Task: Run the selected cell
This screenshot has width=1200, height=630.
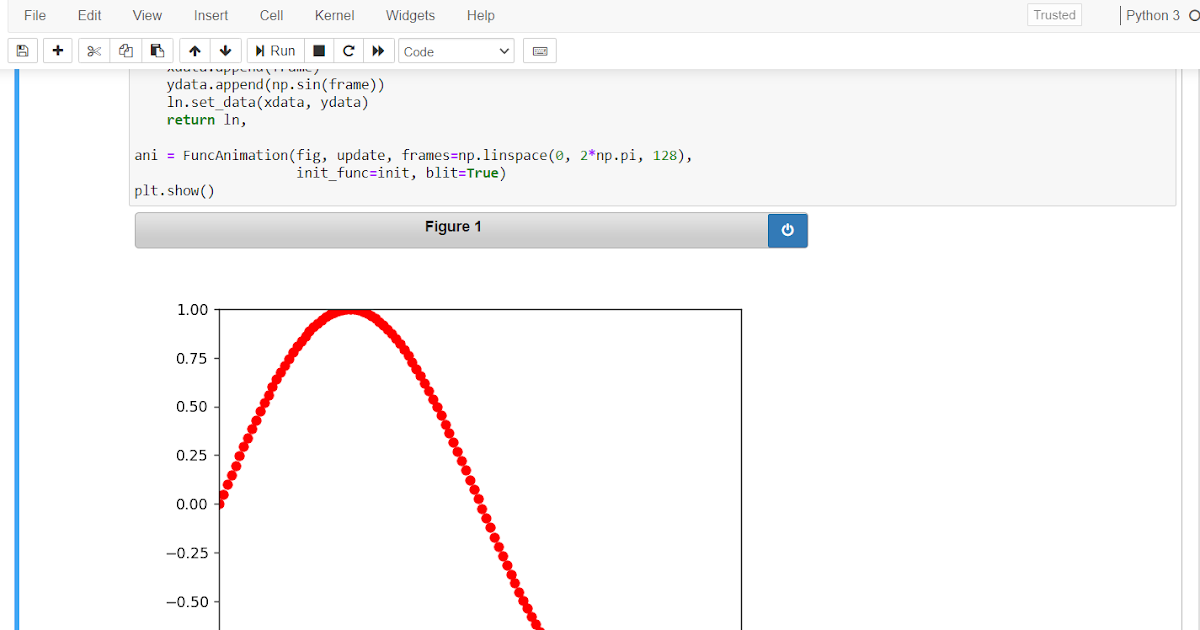Action: click(275, 50)
